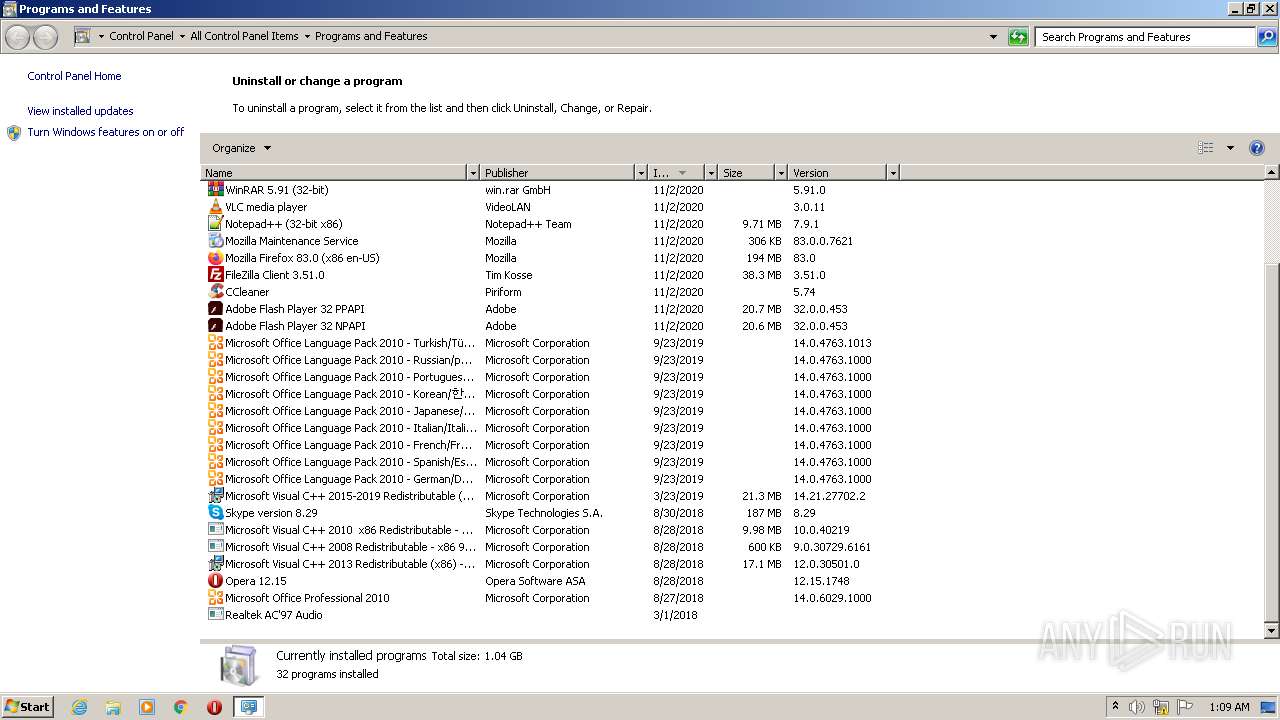The image size is (1280, 720).
Task: Select the Notepad++ icon in the list
Action: (215, 223)
